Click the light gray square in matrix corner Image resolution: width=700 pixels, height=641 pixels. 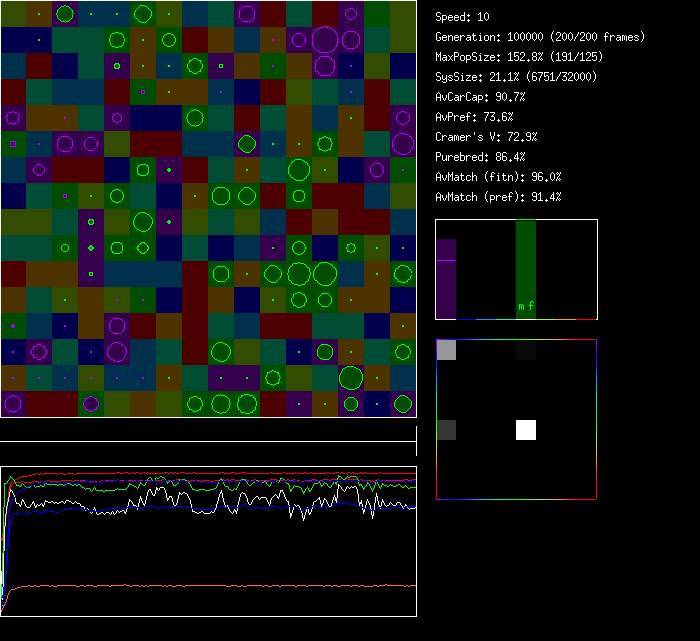coord(446,349)
